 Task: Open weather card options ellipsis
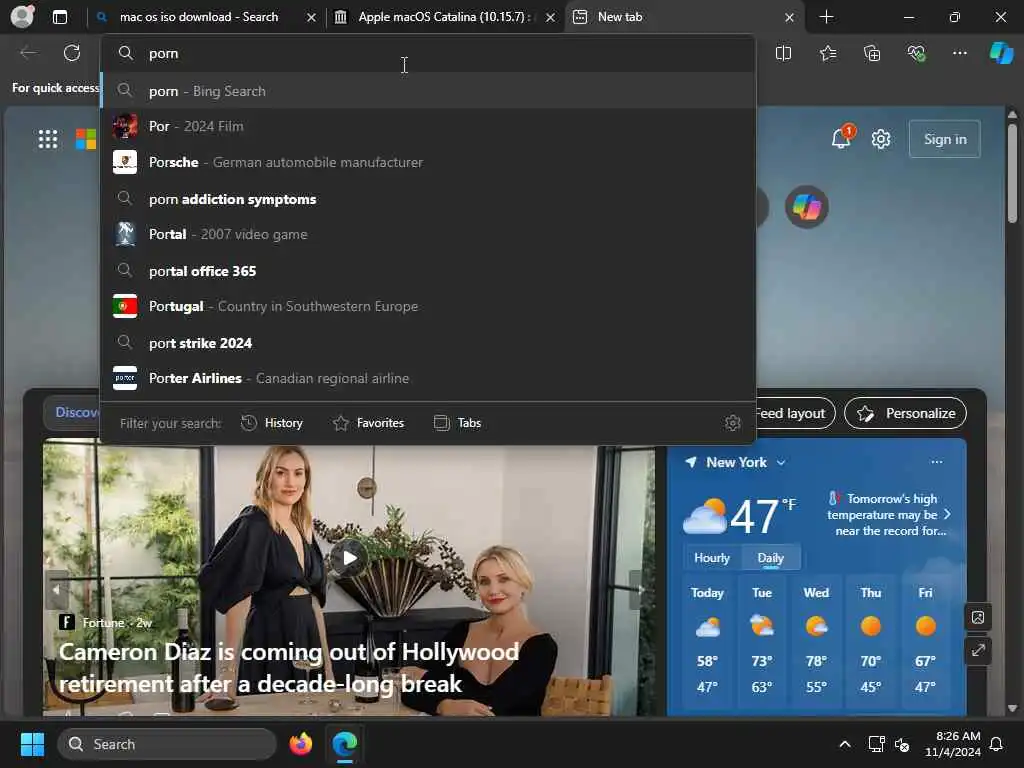[x=936, y=462]
